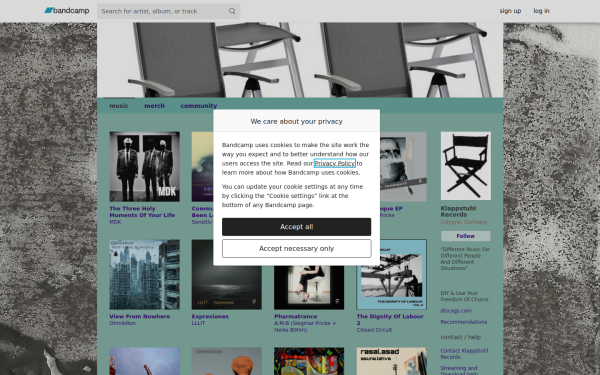Click the 'OhmikRon' artist name
The height and width of the screenshot is (375, 600).
[122, 323]
